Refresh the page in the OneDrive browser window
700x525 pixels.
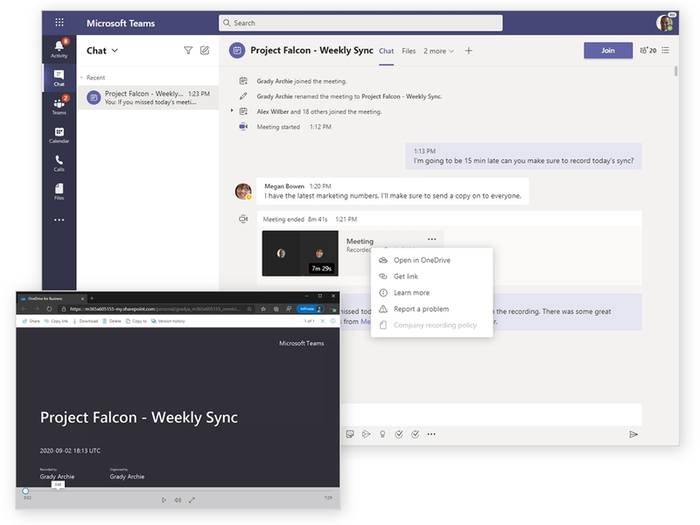click(49, 309)
